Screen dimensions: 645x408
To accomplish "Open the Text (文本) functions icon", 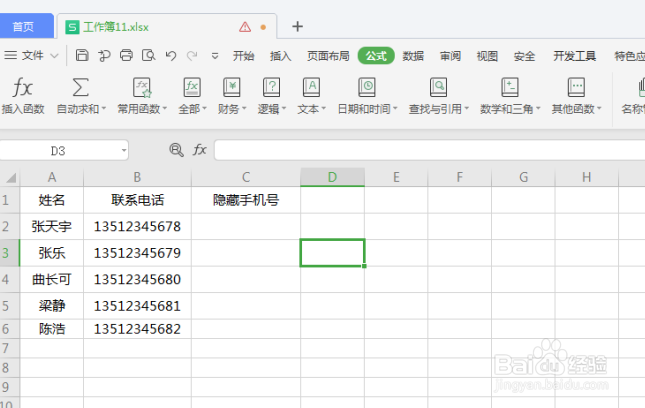I will (311, 87).
